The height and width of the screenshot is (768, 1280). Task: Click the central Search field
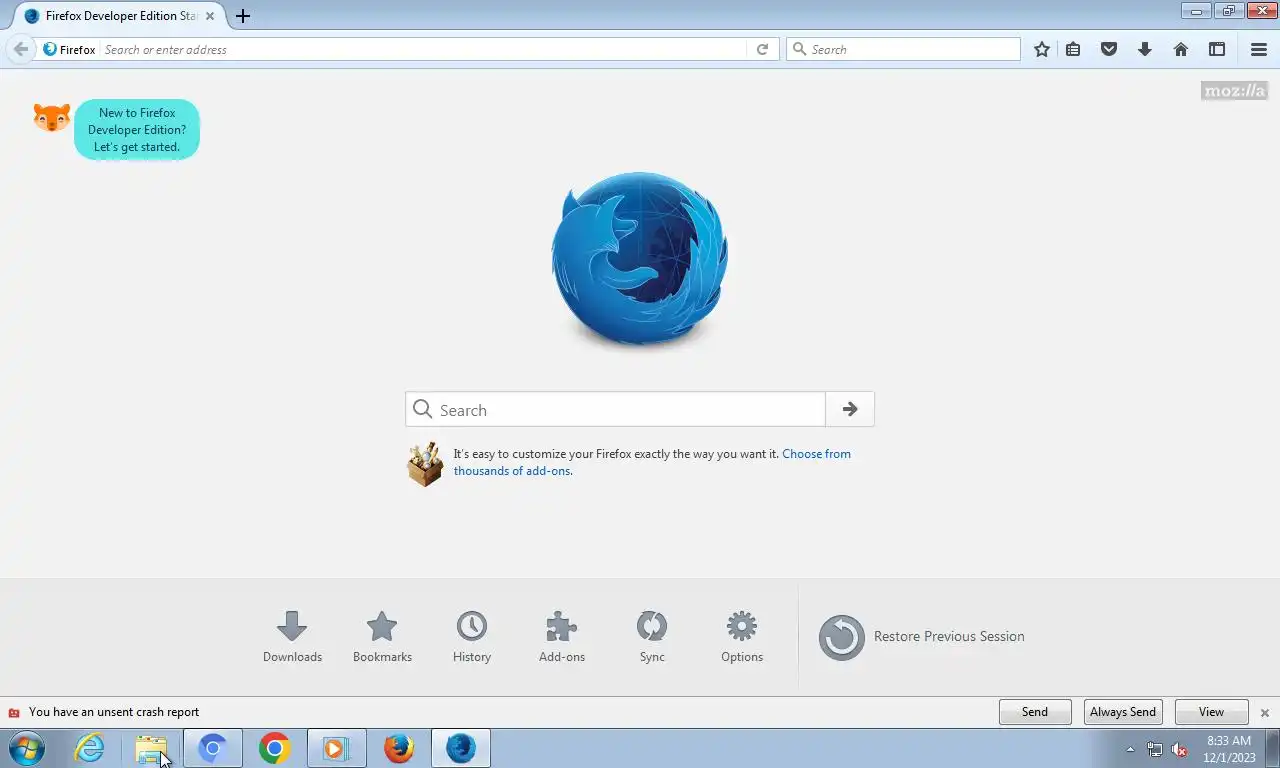(615, 409)
